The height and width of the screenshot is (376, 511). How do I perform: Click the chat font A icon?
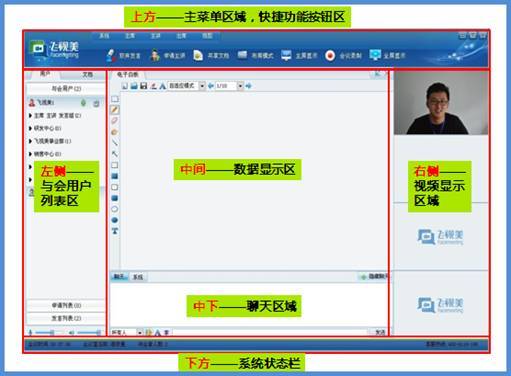pyautogui.click(x=157, y=332)
